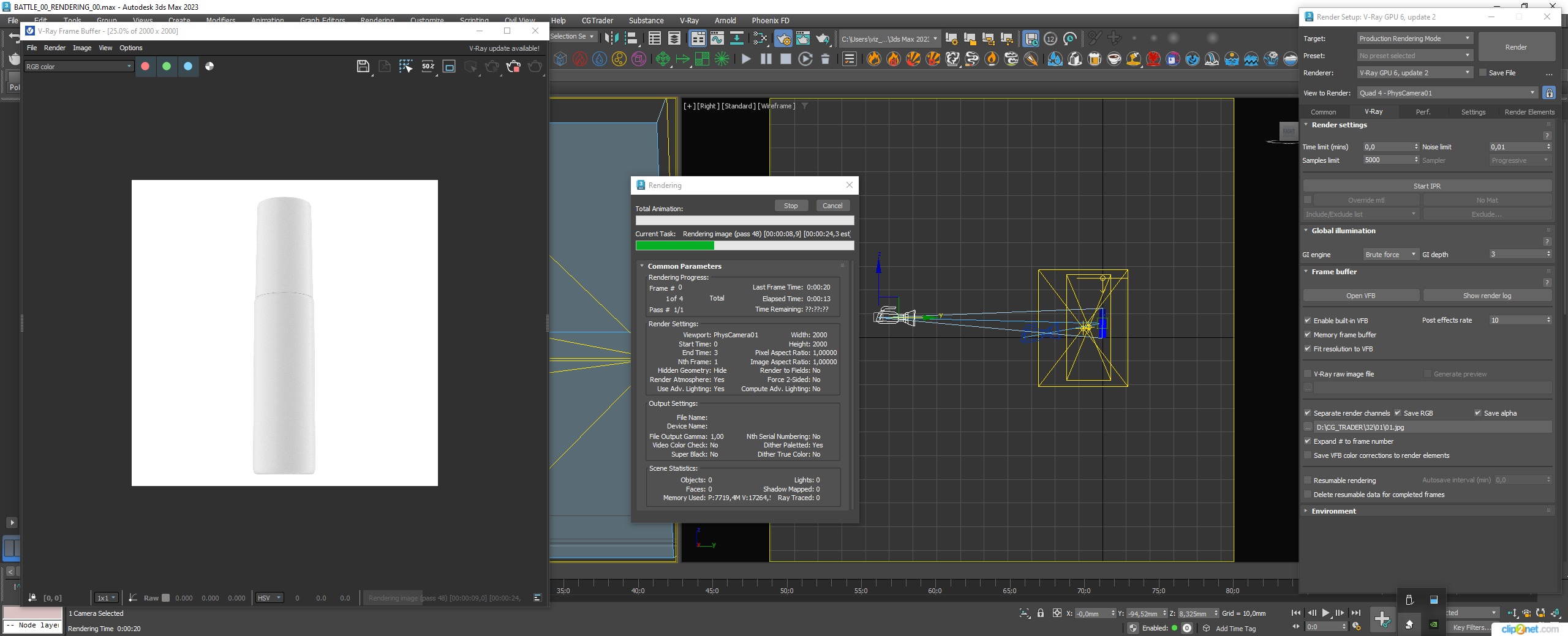Open Render Setup teapot gear icon

pyautogui.click(x=783, y=39)
